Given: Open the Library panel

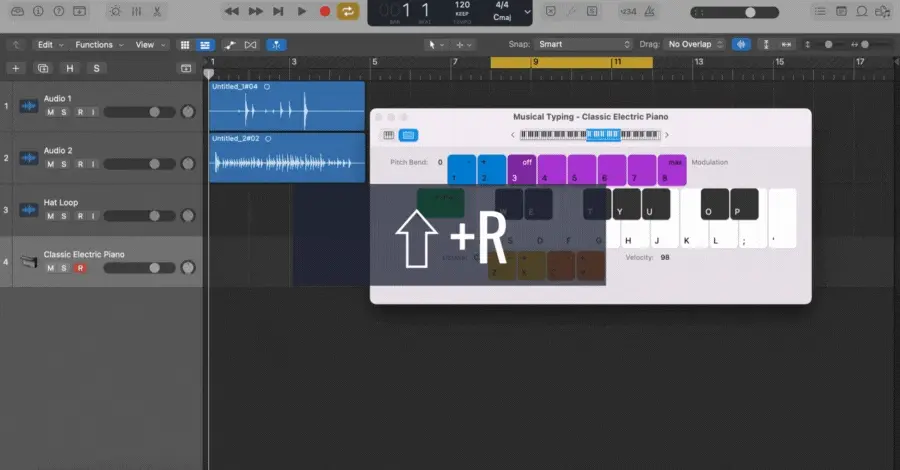Looking at the screenshot, I should click(17, 11).
